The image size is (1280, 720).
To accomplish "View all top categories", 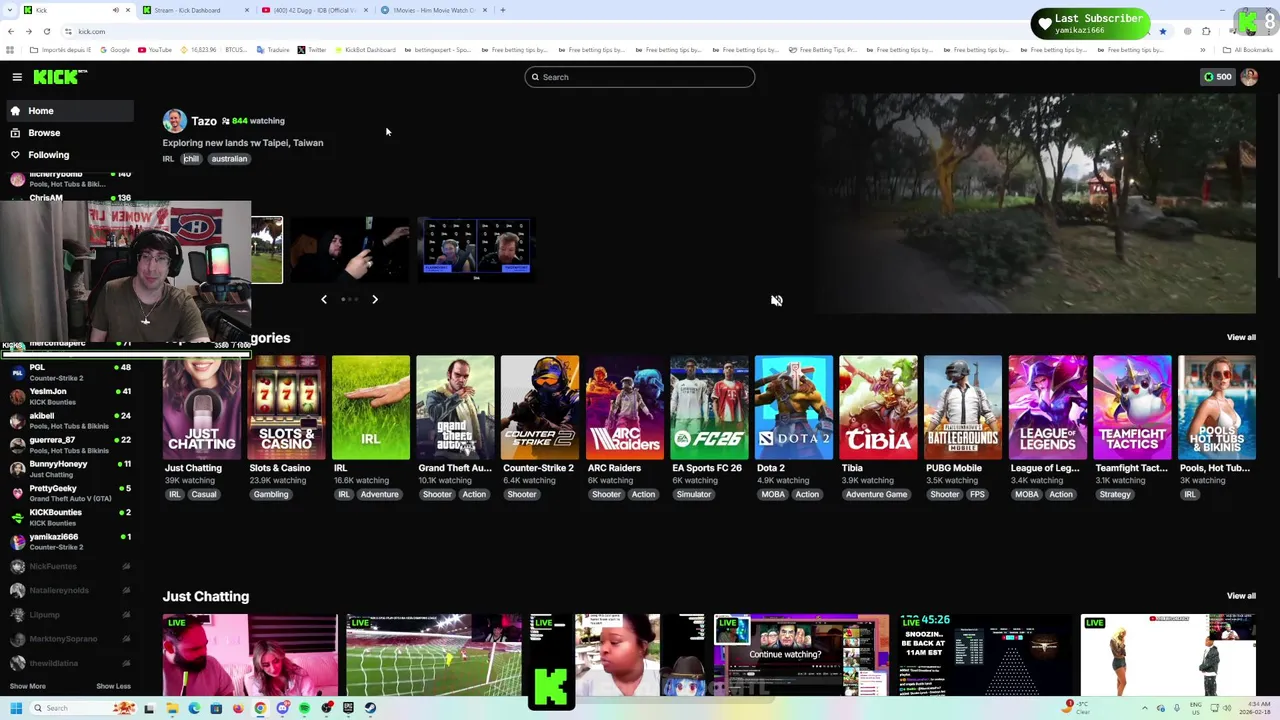I will [x=1241, y=338].
